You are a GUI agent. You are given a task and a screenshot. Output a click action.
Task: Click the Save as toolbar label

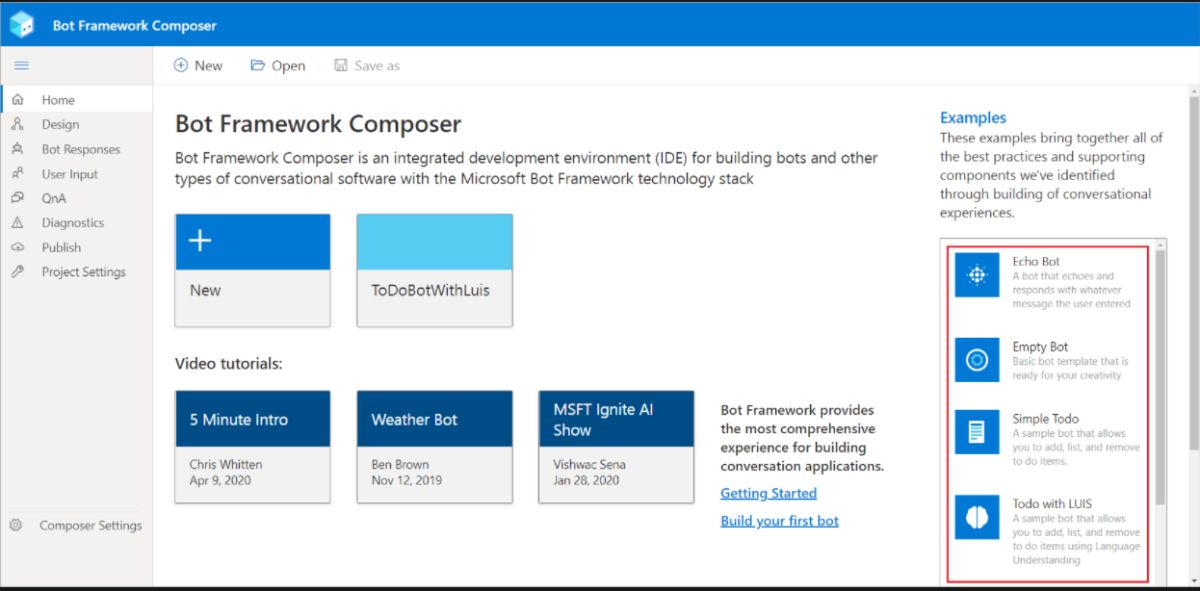[377, 65]
